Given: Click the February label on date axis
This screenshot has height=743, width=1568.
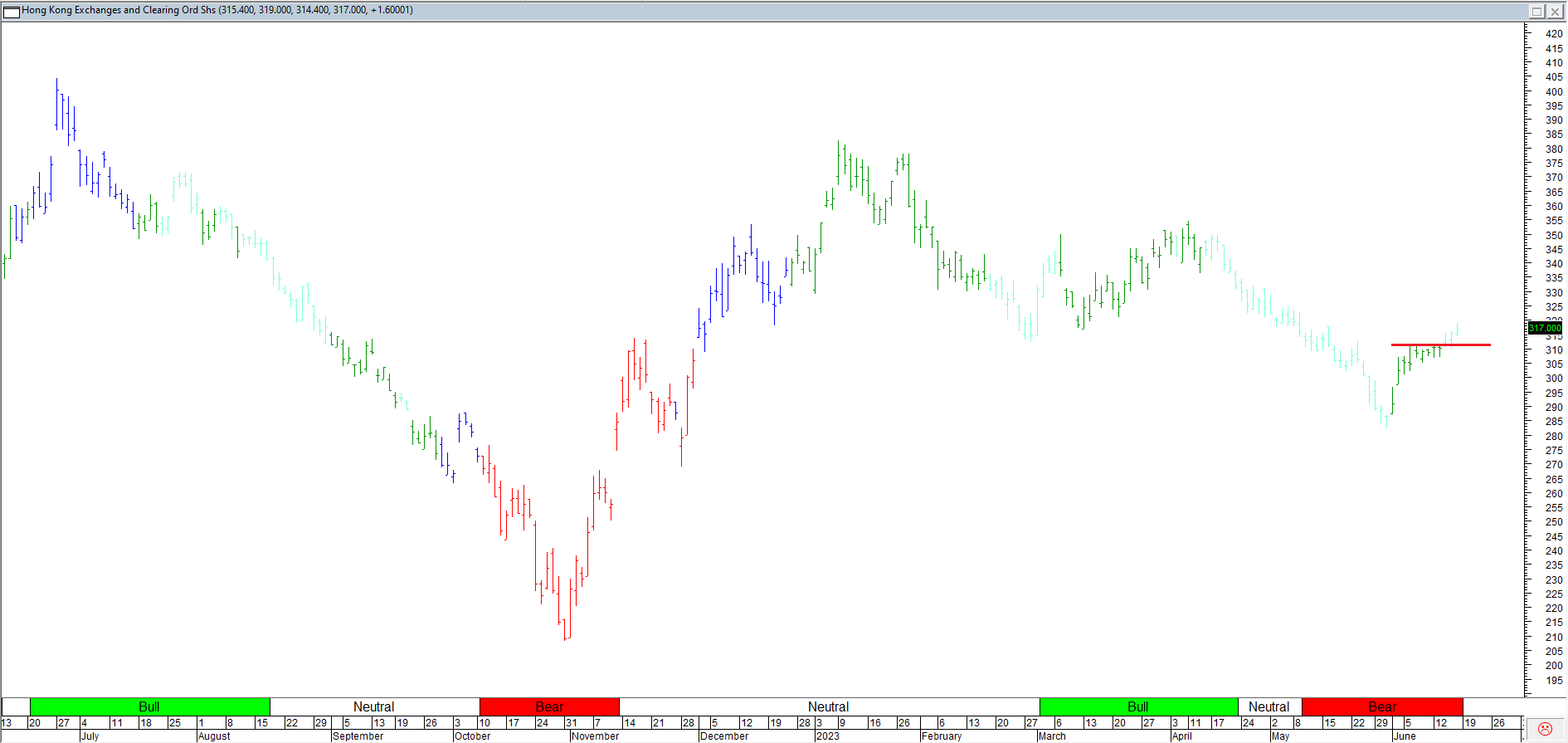Looking at the screenshot, I should (x=942, y=736).
